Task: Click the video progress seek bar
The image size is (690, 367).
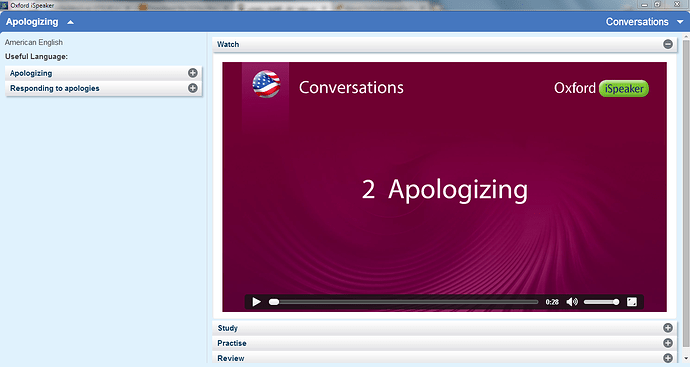Action: [404, 302]
